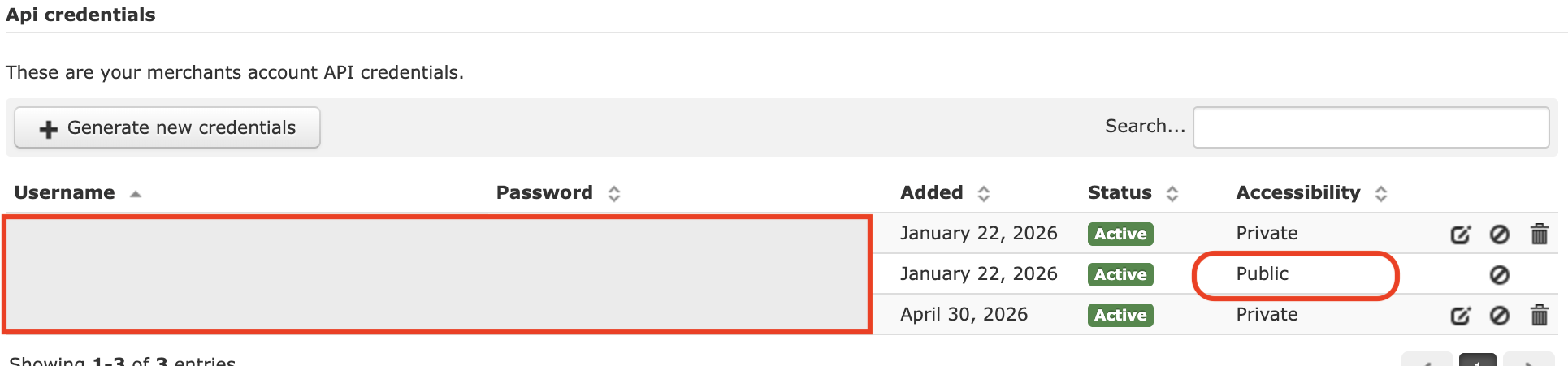Edit the April 30, 2026 credential
This screenshot has height=366, width=1568.
click(x=1460, y=316)
